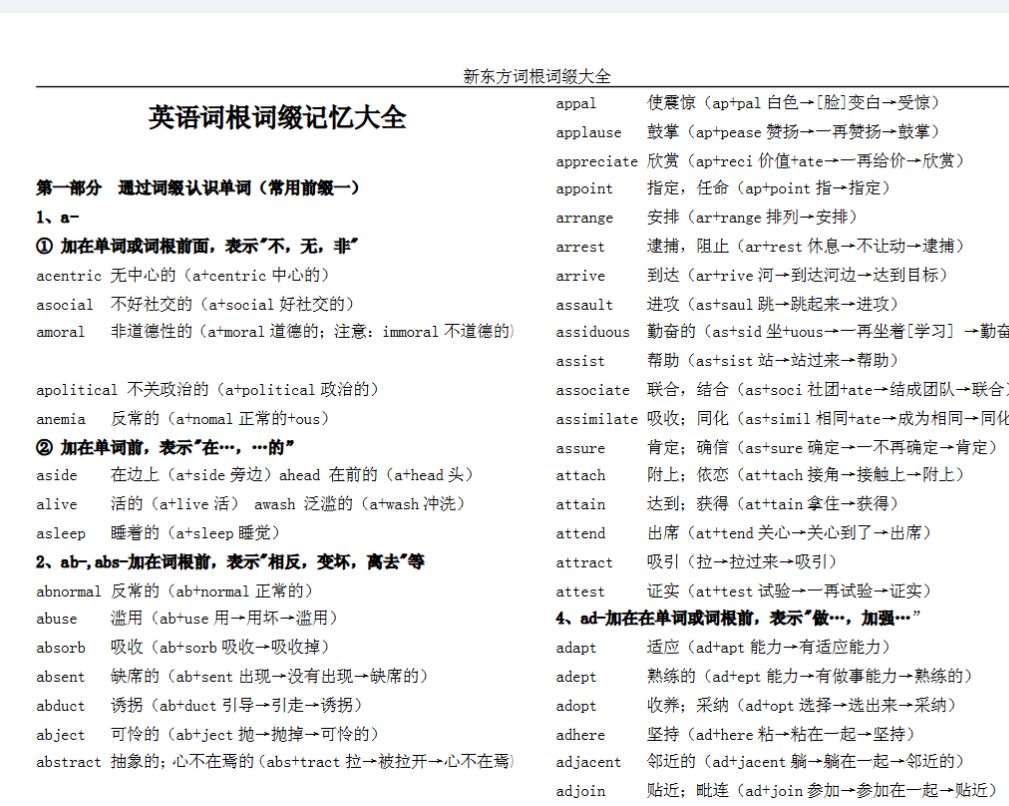Click the word arrange

tap(584, 219)
